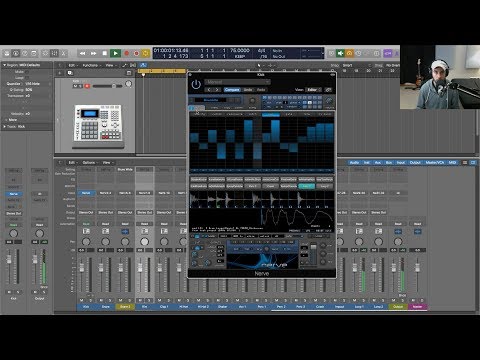Open the mixer Edit menu
480x360 pixels.
point(72,162)
